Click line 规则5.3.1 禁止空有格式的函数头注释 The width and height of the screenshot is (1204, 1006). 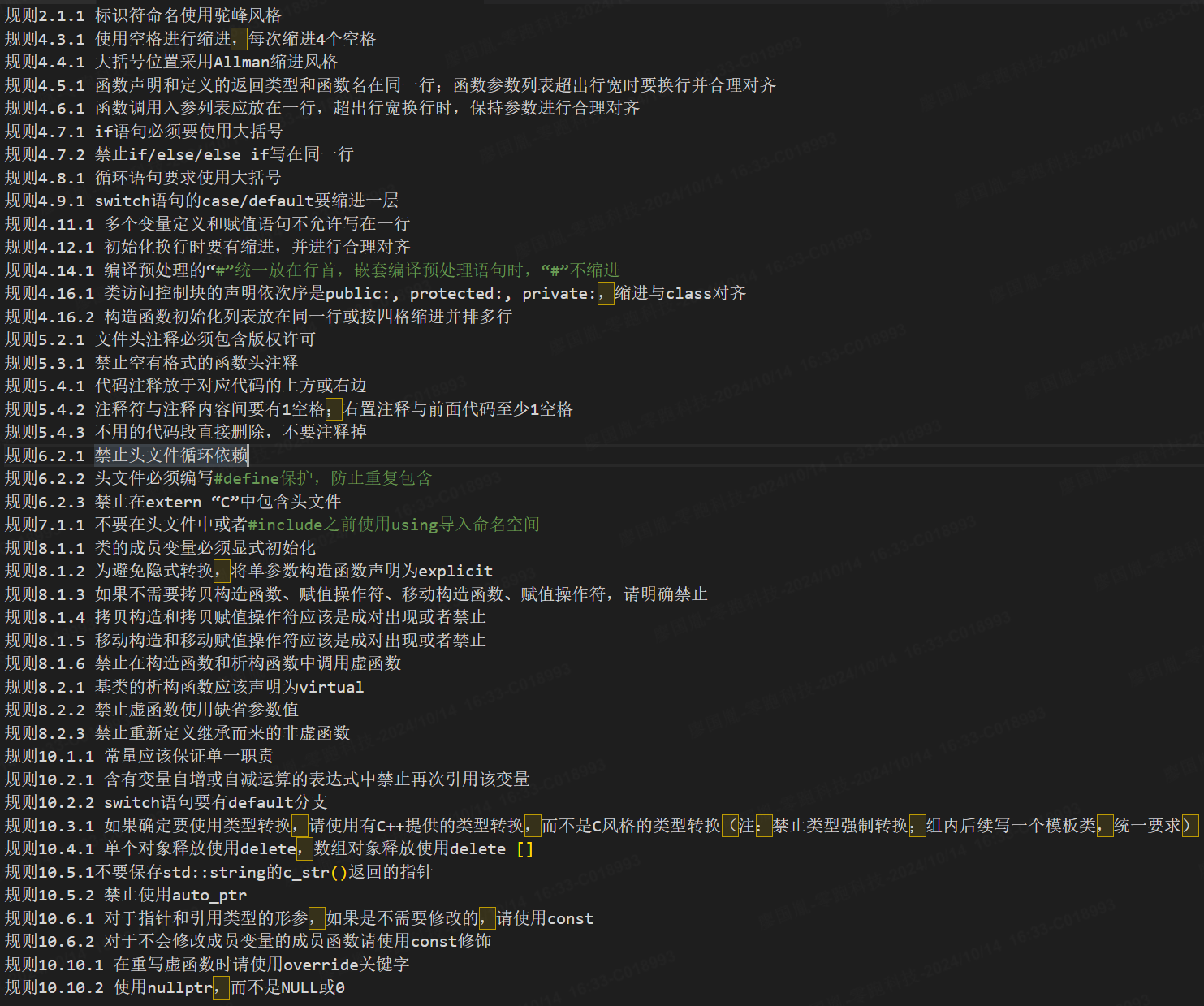(x=152, y=363)
